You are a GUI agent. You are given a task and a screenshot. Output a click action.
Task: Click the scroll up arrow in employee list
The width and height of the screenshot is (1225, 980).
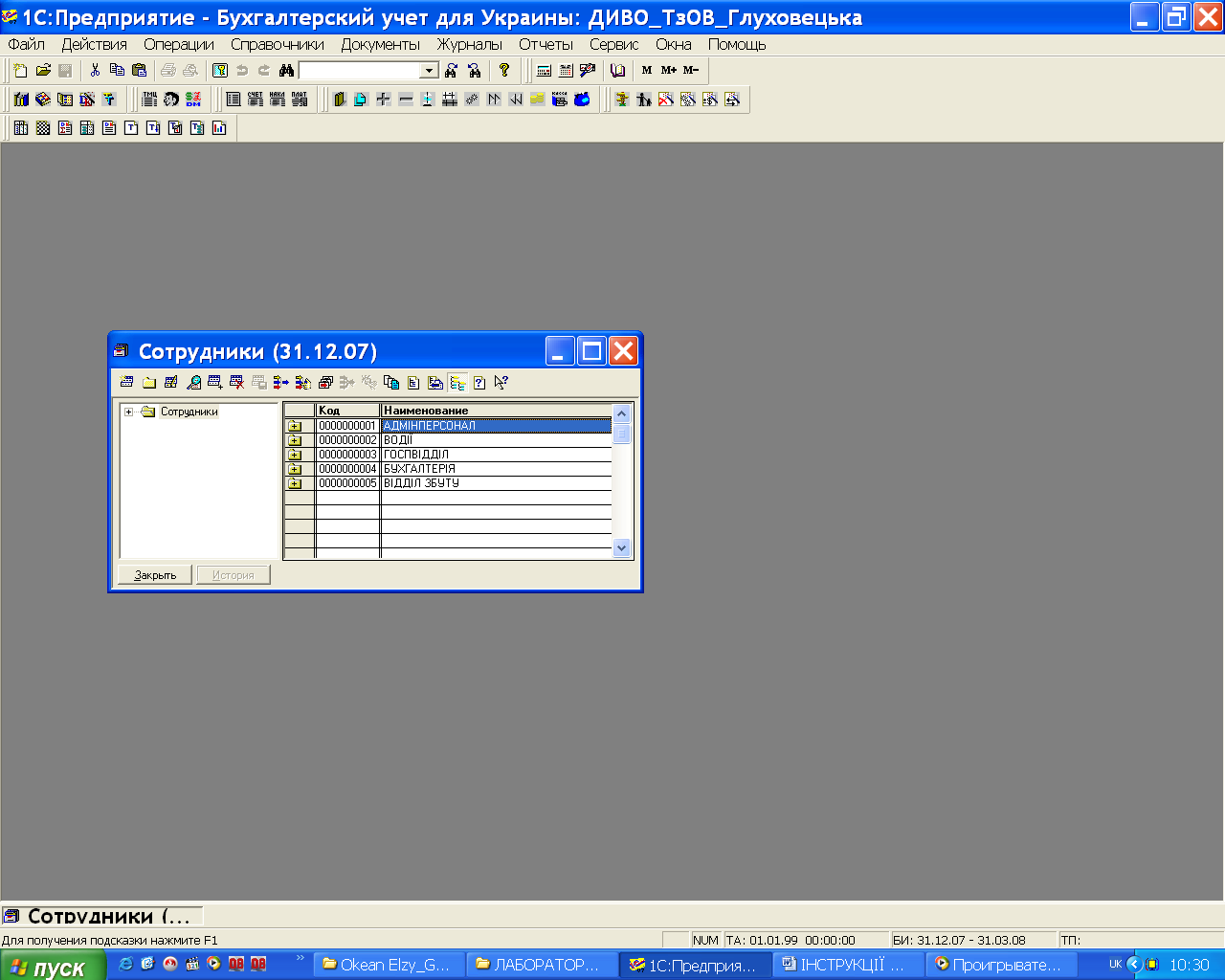pyautogui.click(x=622, y=412)
